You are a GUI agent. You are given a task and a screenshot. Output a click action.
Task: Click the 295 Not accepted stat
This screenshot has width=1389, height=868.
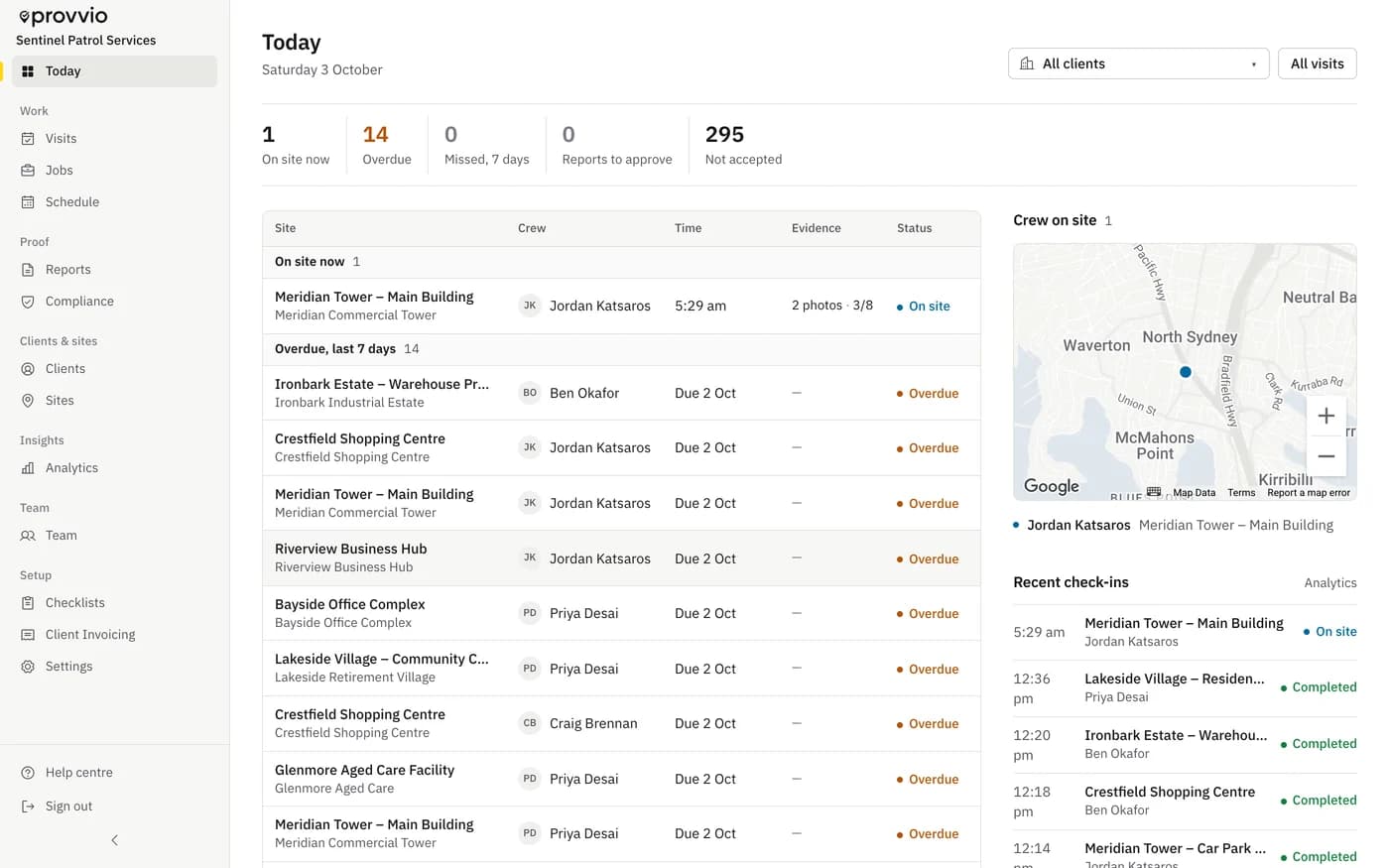pyautogui.click(x=743, y=145)
